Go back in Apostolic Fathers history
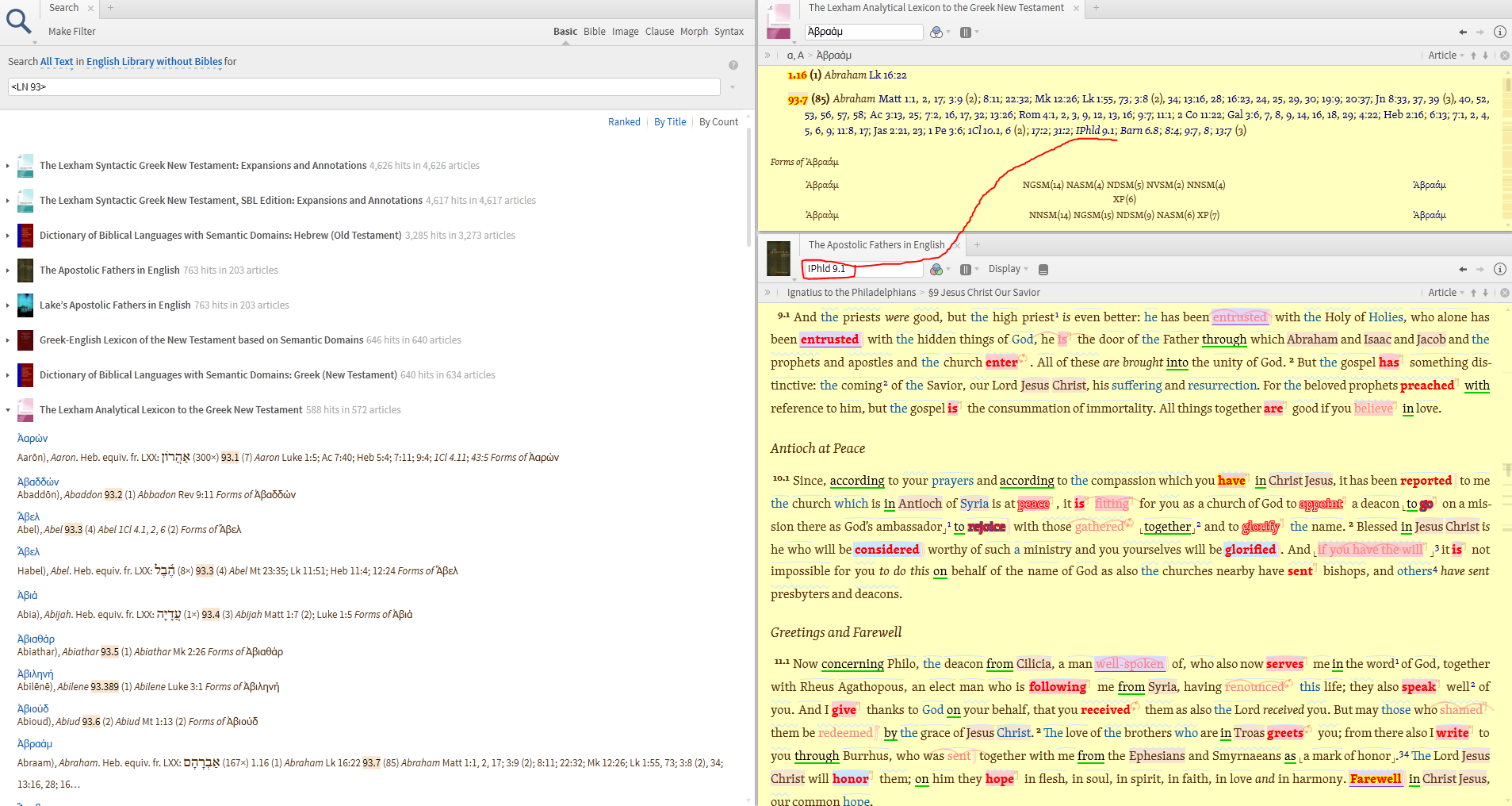The image size is (1512, 806). [1463, 270]
